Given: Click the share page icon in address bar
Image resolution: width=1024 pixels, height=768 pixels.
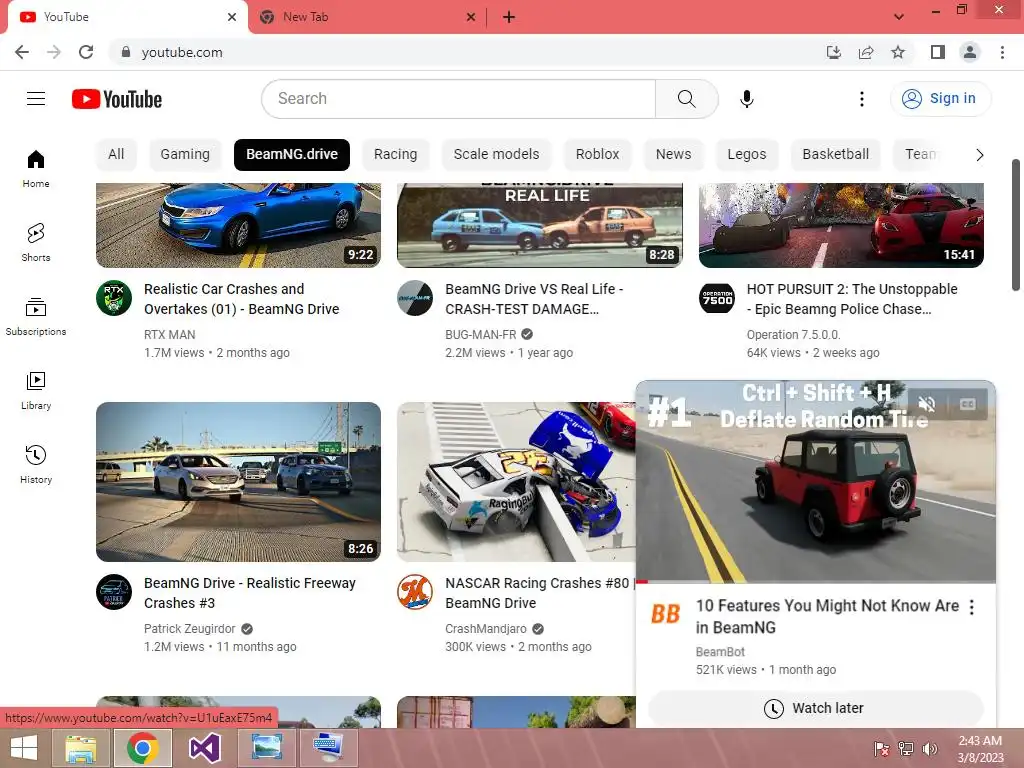Looking at the screenshot, I should click(x=866, y=52).
